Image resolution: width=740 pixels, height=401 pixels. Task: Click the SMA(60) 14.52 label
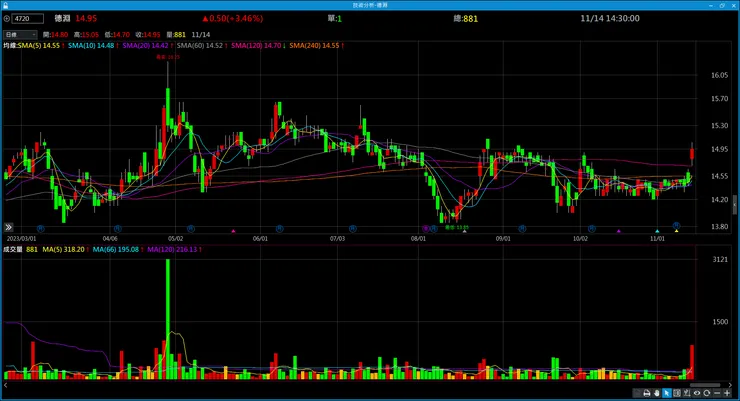tap(200, 46)
